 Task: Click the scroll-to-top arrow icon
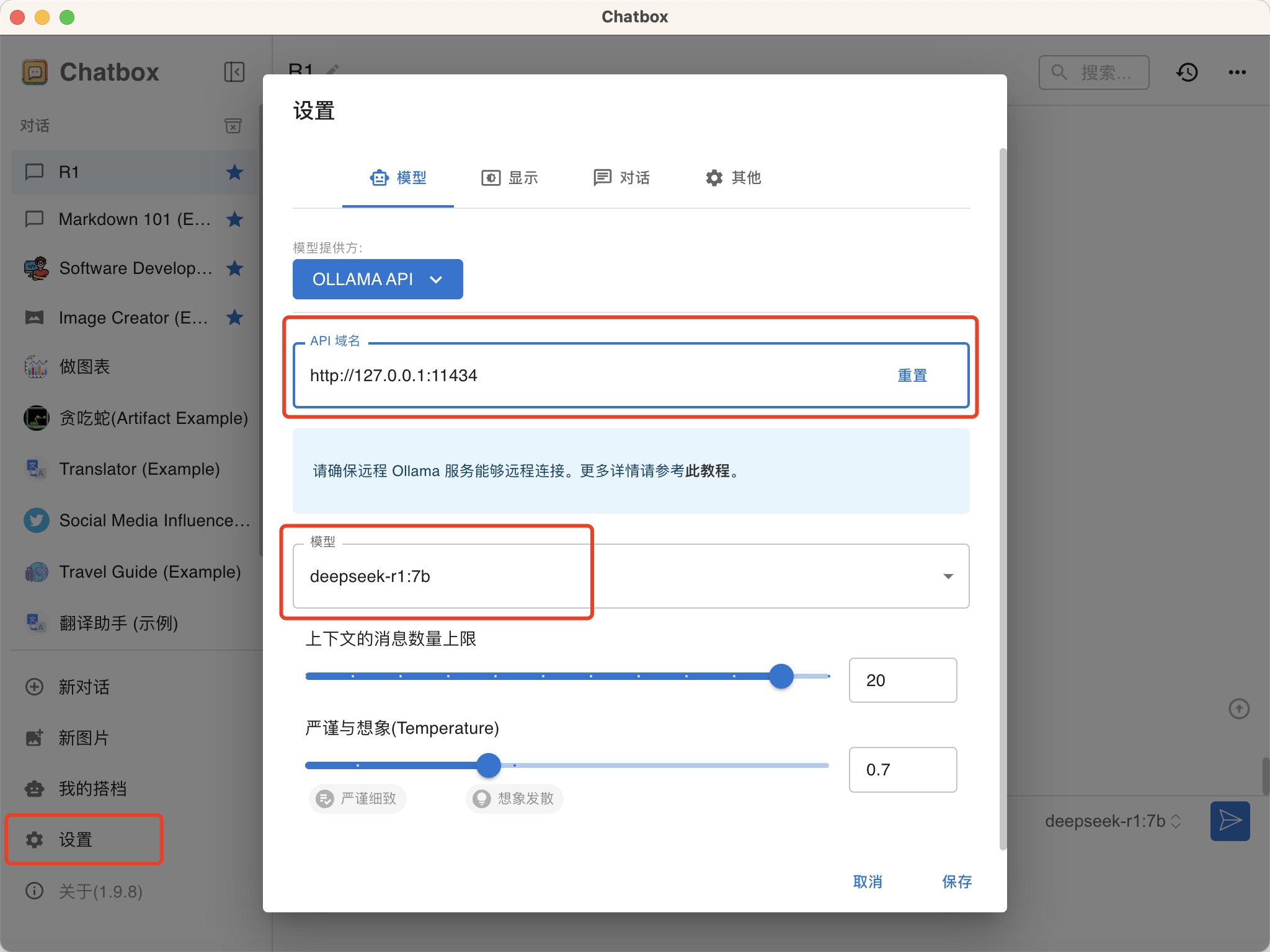[1239, 708]
